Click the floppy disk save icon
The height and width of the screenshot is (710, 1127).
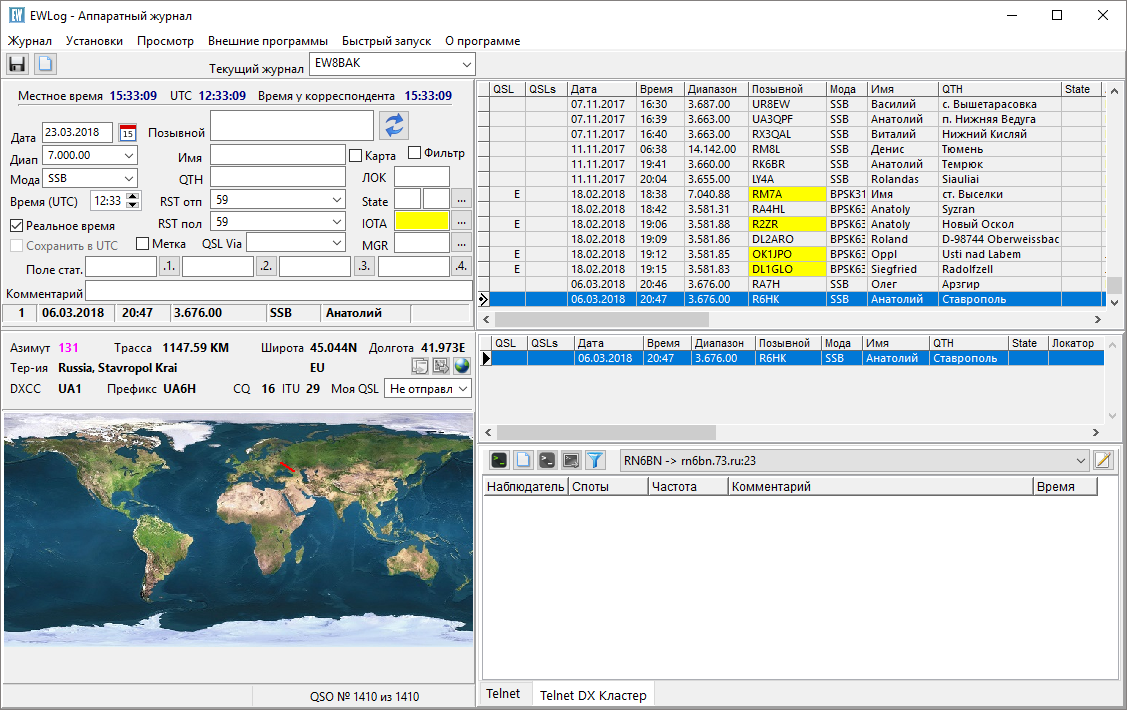pos(17,64)
